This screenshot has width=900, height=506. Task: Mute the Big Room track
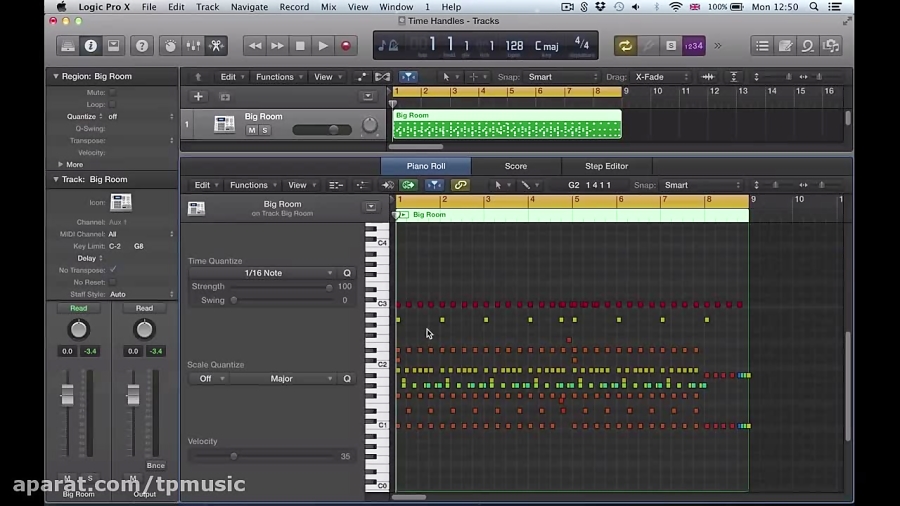tap(252, 130)
